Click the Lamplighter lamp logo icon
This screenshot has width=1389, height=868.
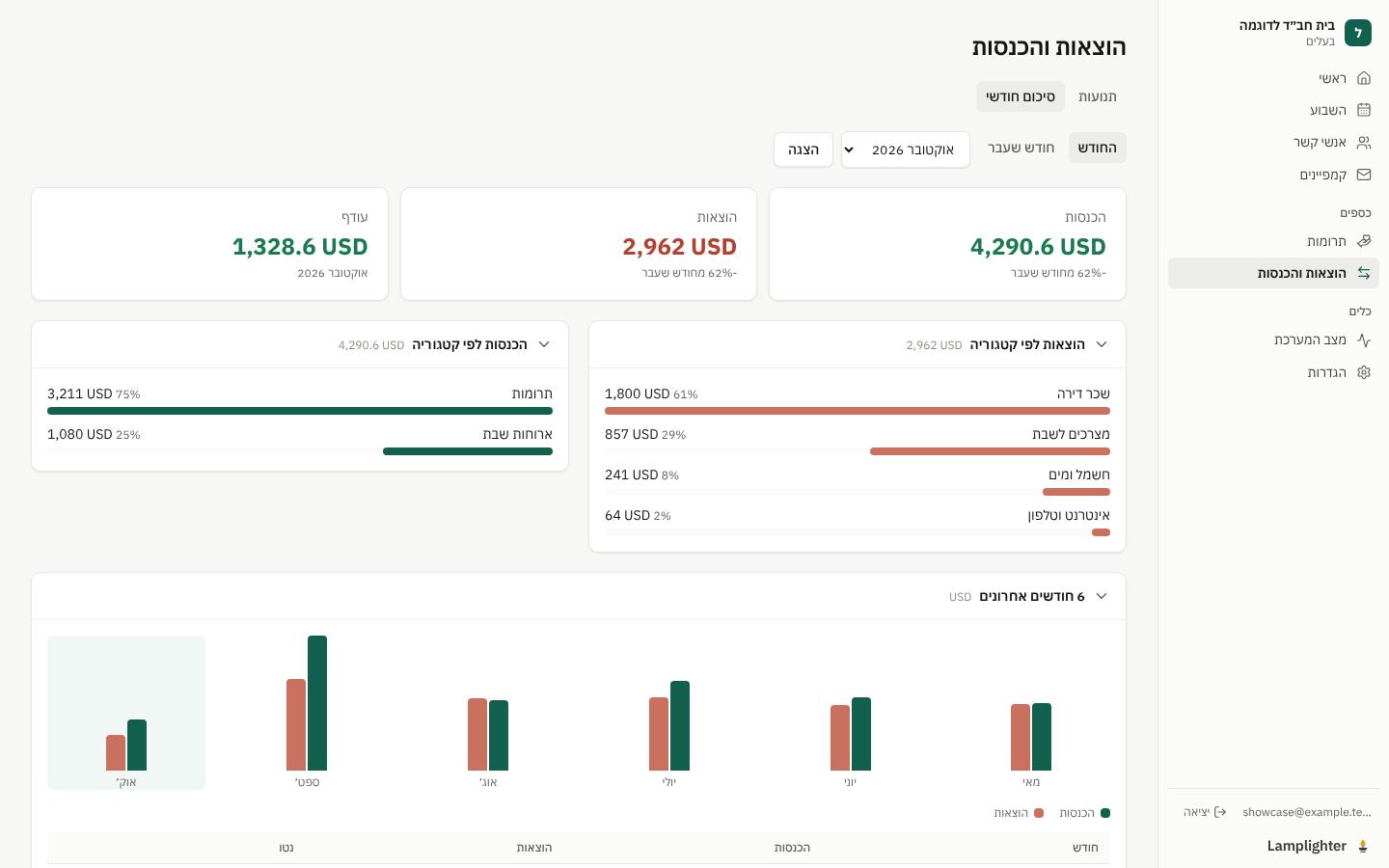pos(1363,846)
